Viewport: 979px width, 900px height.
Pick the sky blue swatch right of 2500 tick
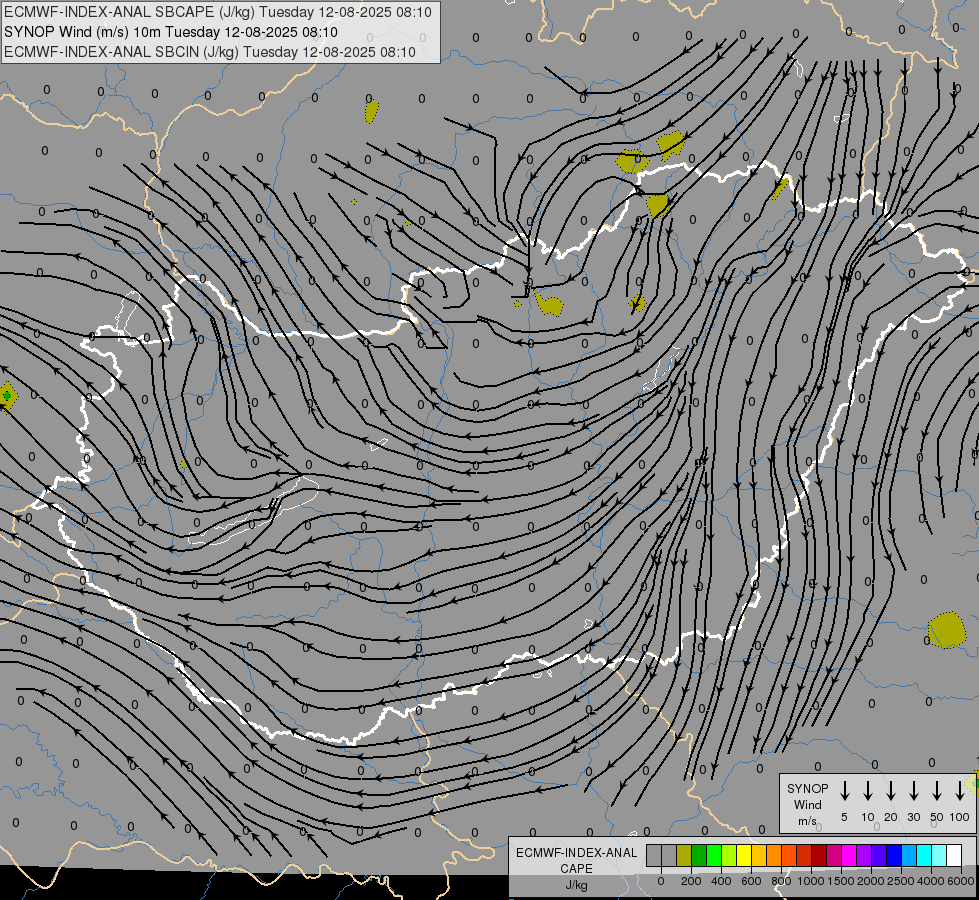click(x=909, y=855)
